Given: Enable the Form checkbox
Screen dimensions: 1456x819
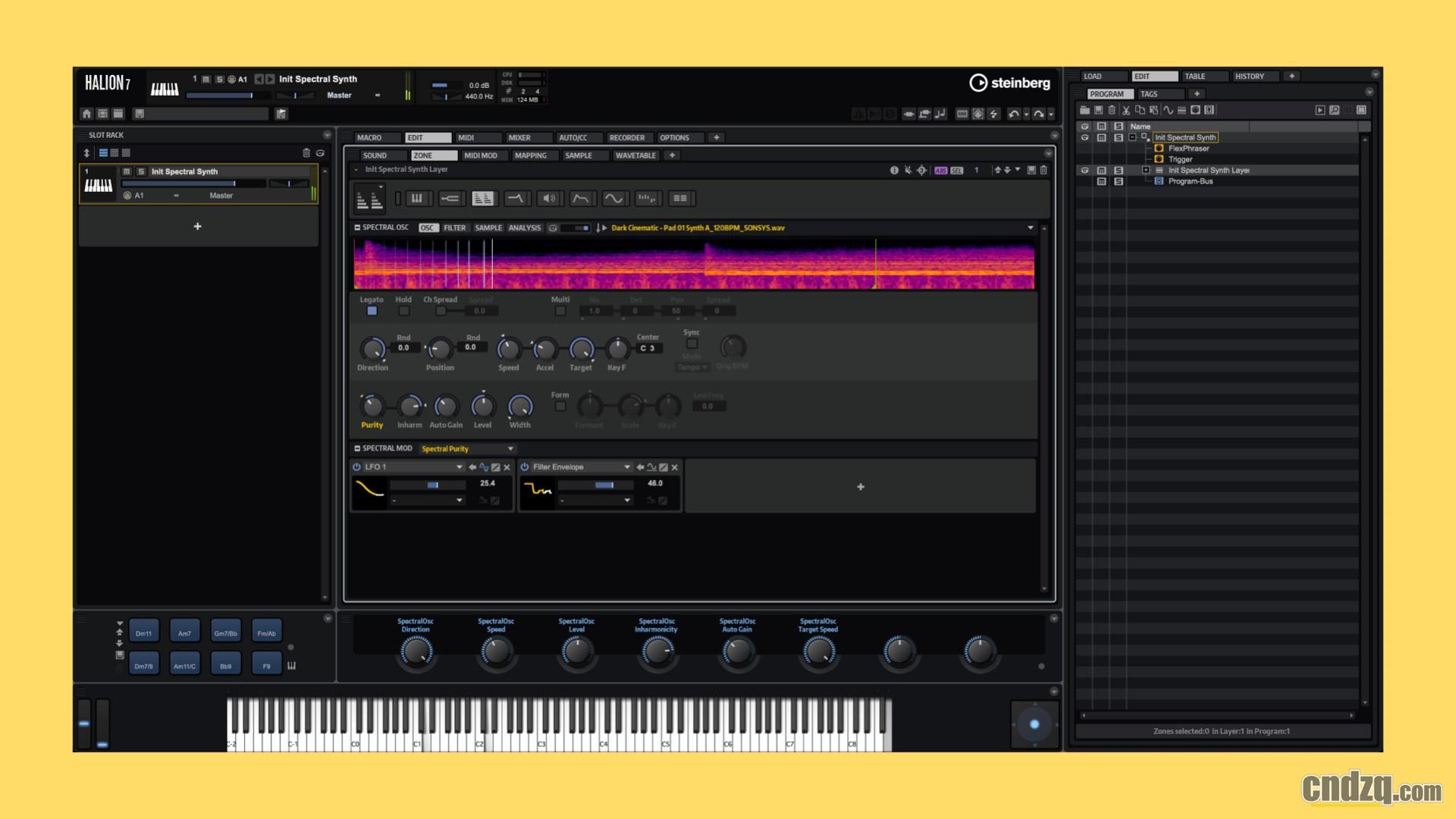Looking at the screenshot, I should 560,406.
